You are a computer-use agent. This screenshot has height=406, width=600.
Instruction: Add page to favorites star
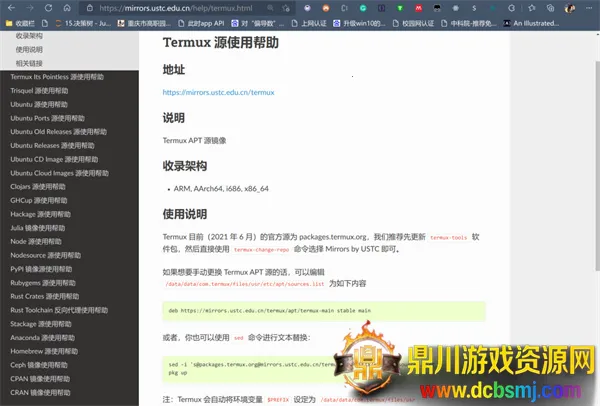click(286, 8)
